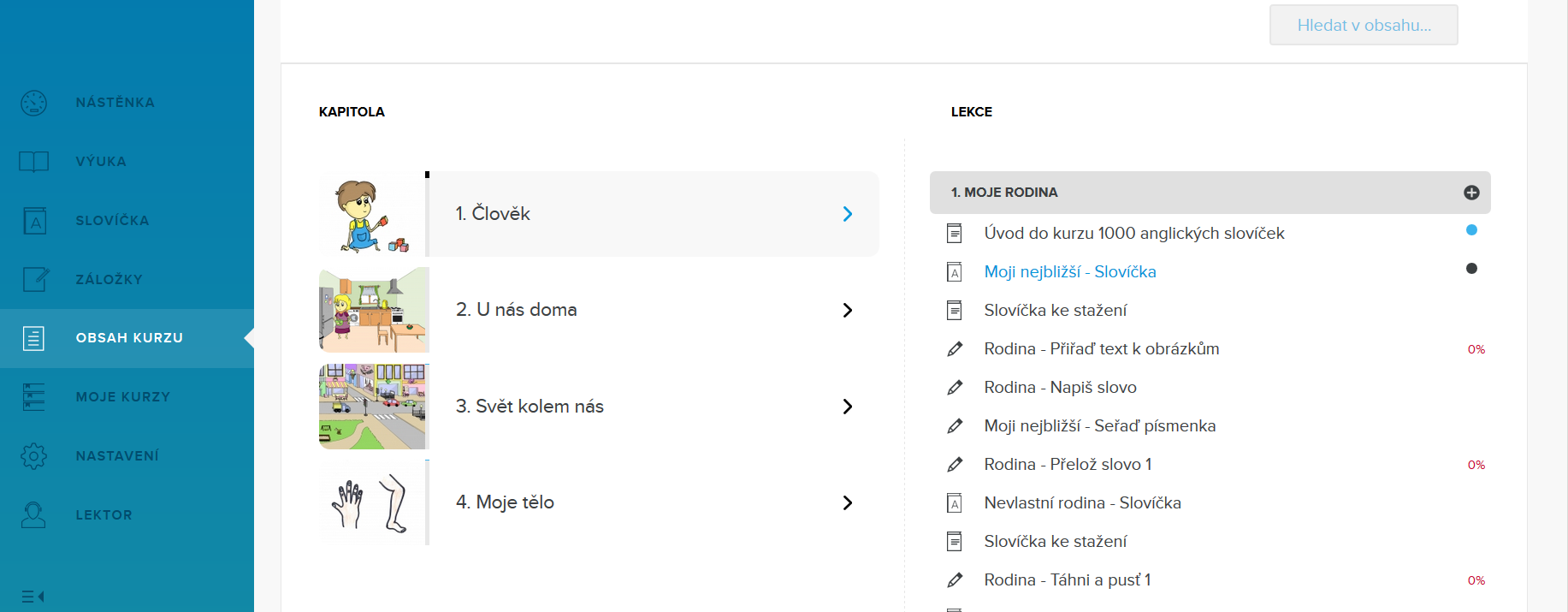Click the Záložky bookmarks edit icon

tap(35, 279)
